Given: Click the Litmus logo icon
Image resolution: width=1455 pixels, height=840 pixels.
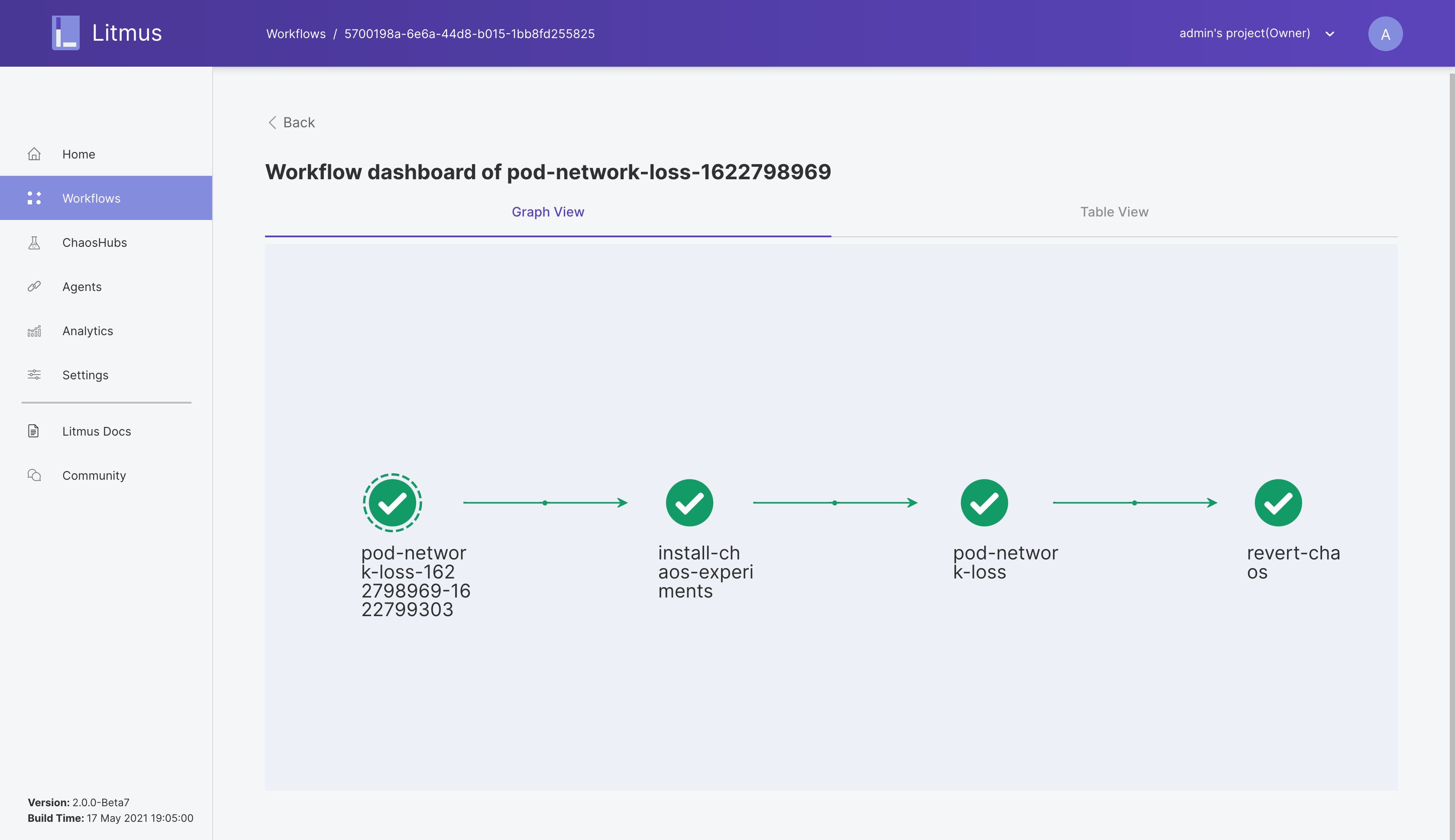Looking at the screenshot, I should click(66, 33).
